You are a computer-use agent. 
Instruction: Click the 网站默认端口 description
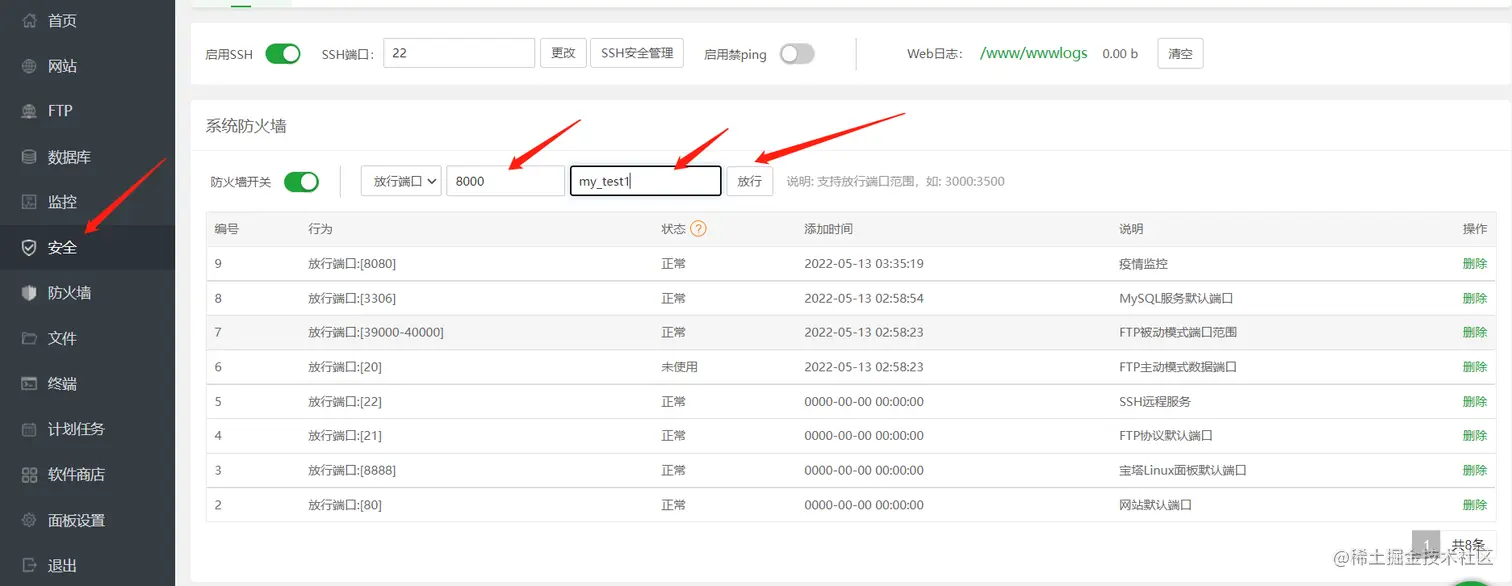[1155, 505]
